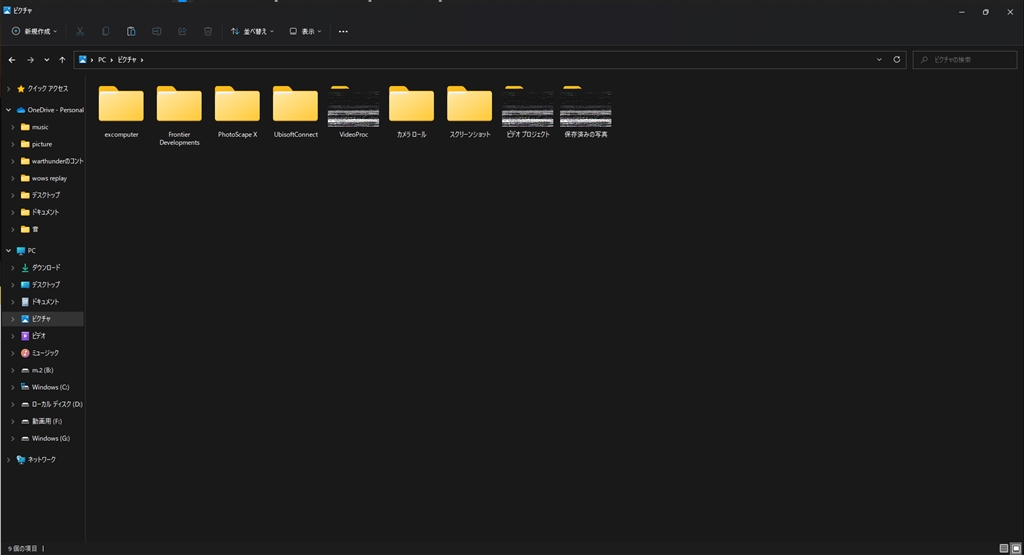Open the Windows (G:) drive
The image size is (1024, 555).
tap(45, 438)
